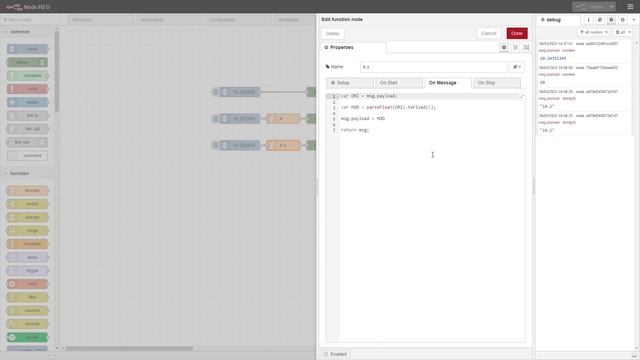Select the debug node in palette
This screenshot has height=360, width=640.
pyautogui.click(x=27, y=62)
